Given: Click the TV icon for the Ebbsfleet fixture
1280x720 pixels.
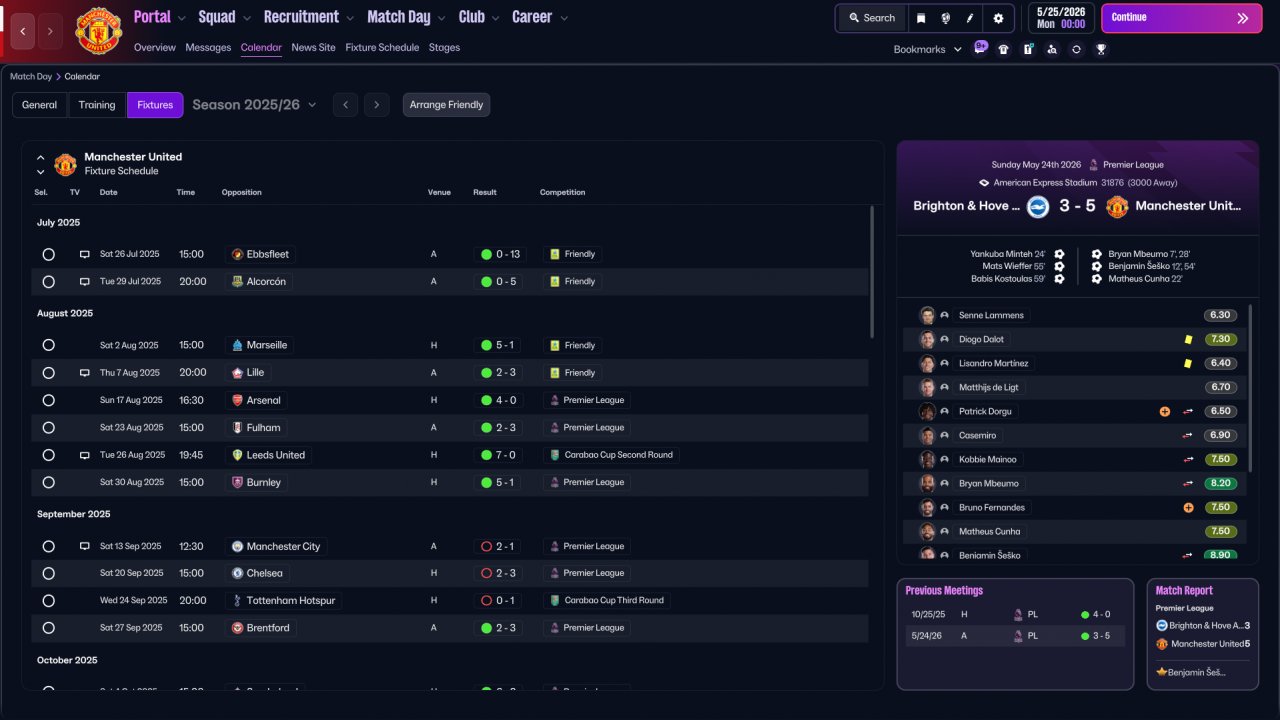Looking at the screenshot, I should (85, 255).
